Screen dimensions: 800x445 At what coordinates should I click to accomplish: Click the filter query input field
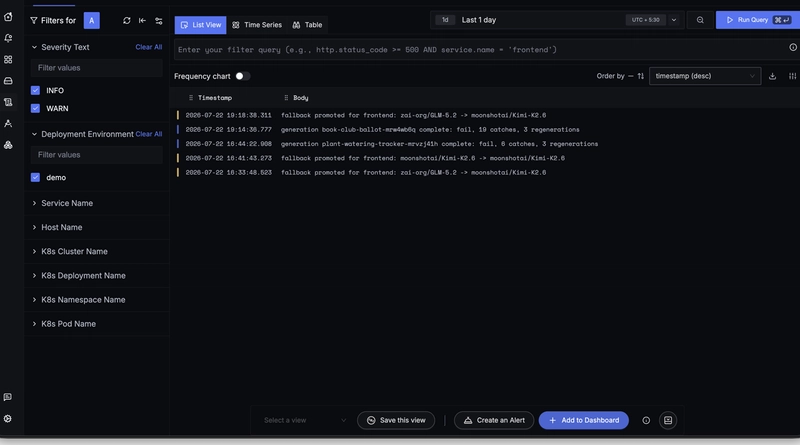[480, 50]
